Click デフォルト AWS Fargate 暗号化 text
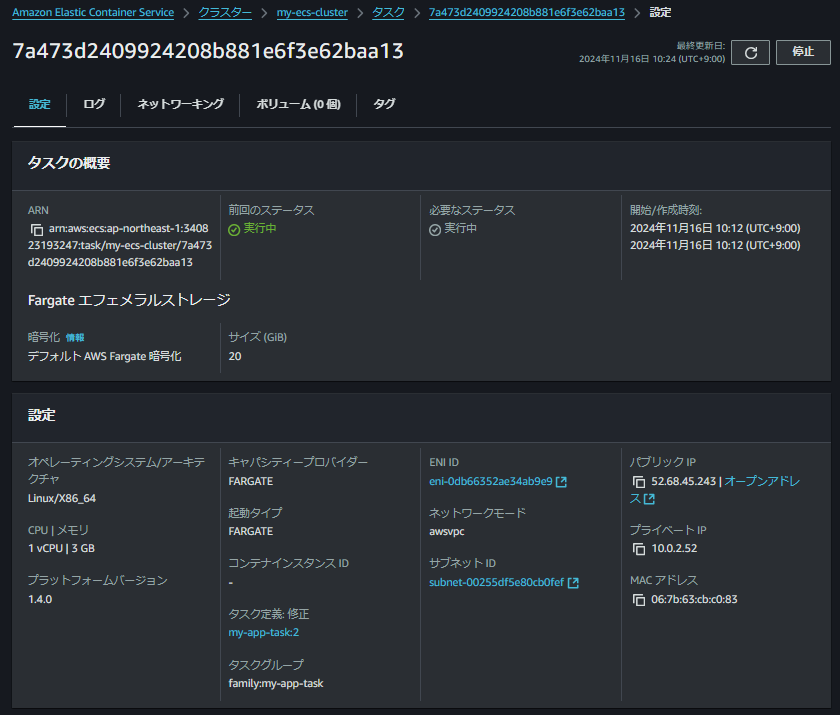 [104, 356]
